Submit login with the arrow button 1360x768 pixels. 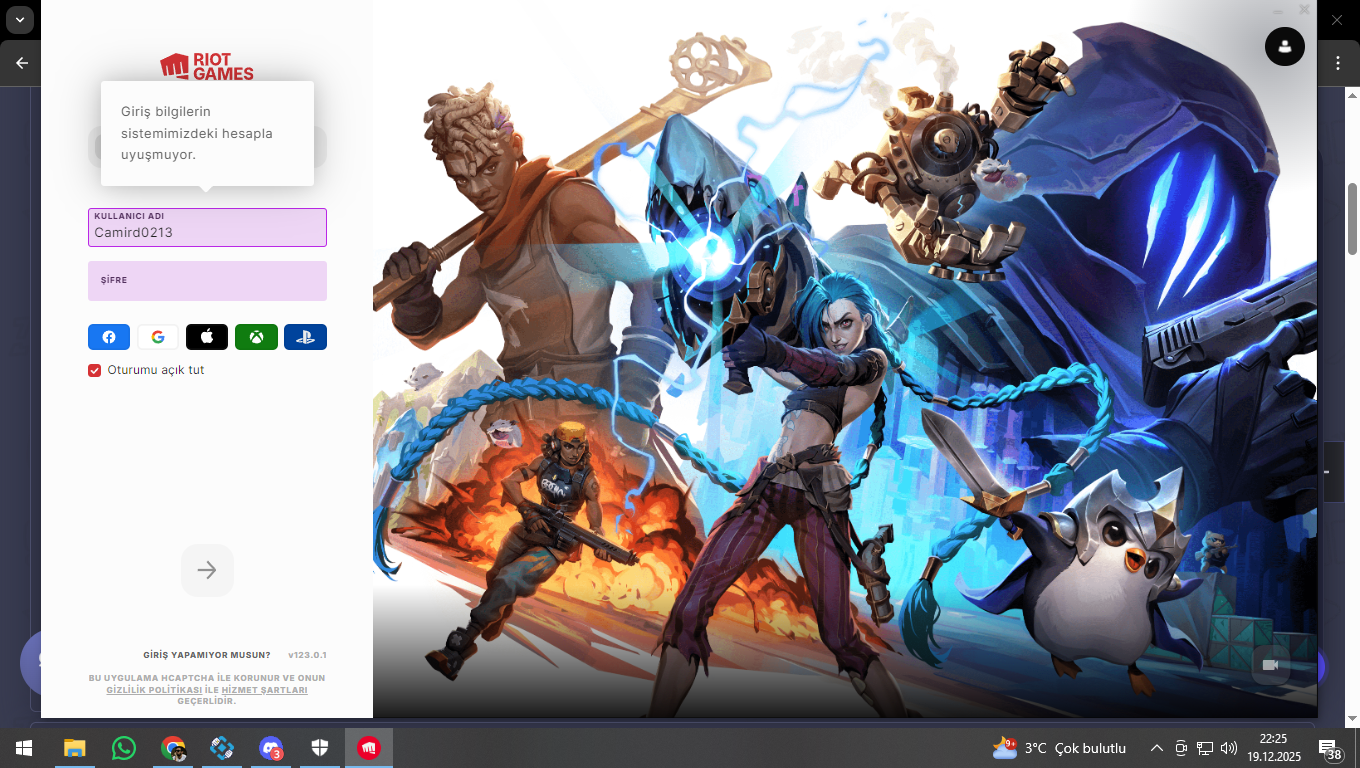207,570
